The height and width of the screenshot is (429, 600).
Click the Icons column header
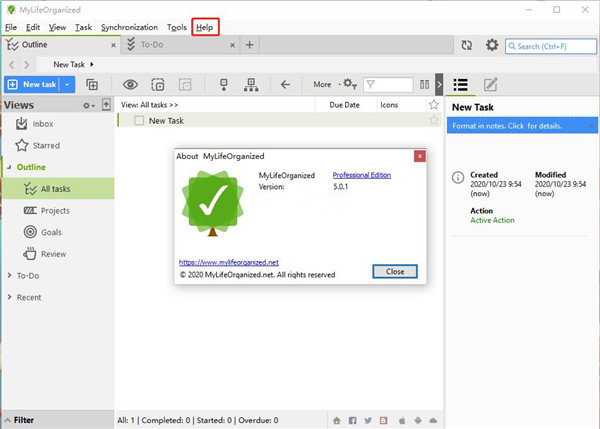click(x=389, y=105)
